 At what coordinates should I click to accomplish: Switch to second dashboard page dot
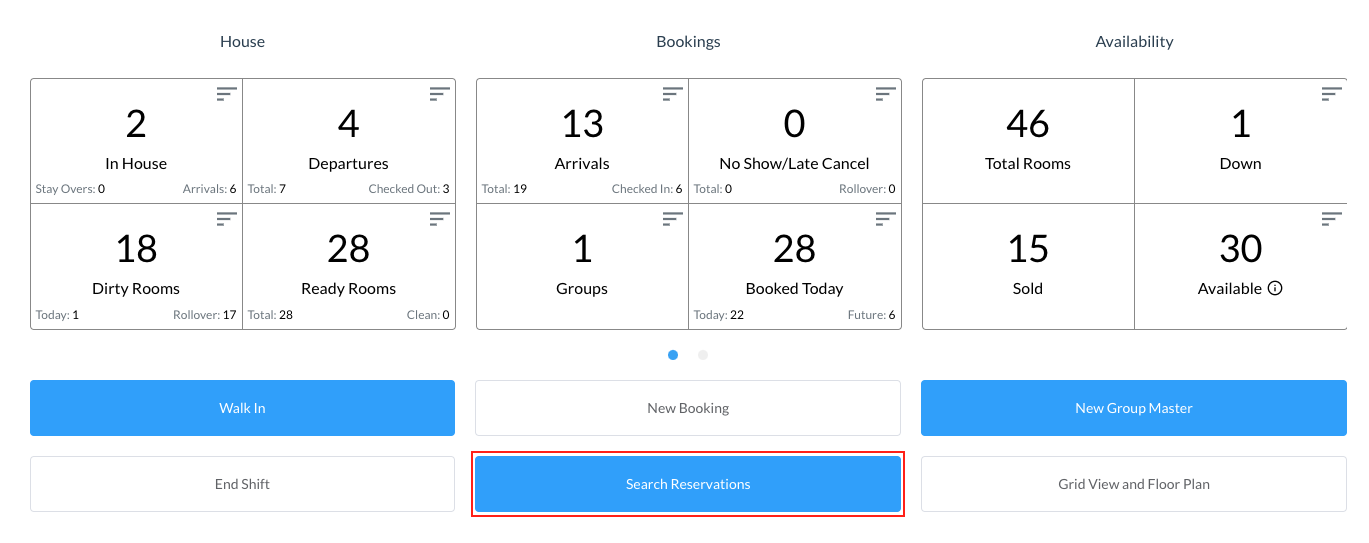[x=703, y=355]
